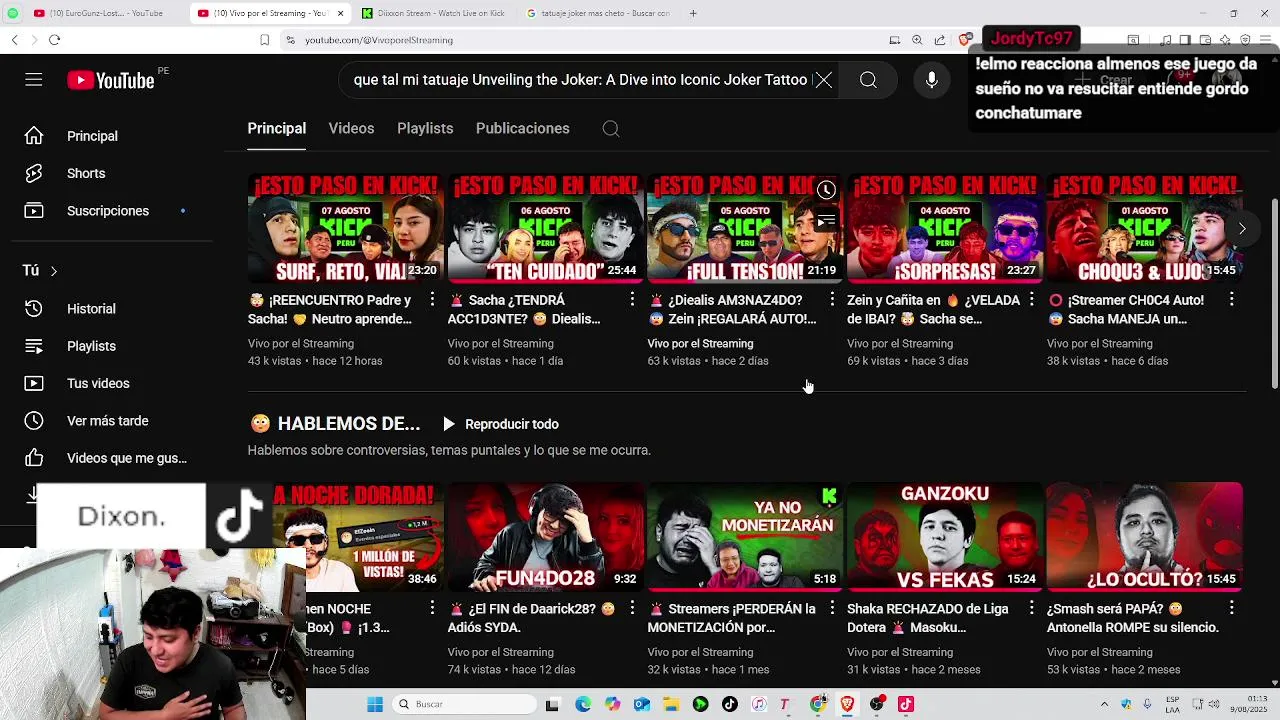Click the page vertical scrollbar thumb
The image size is (1280, 720).
[x=1274, y=292]
